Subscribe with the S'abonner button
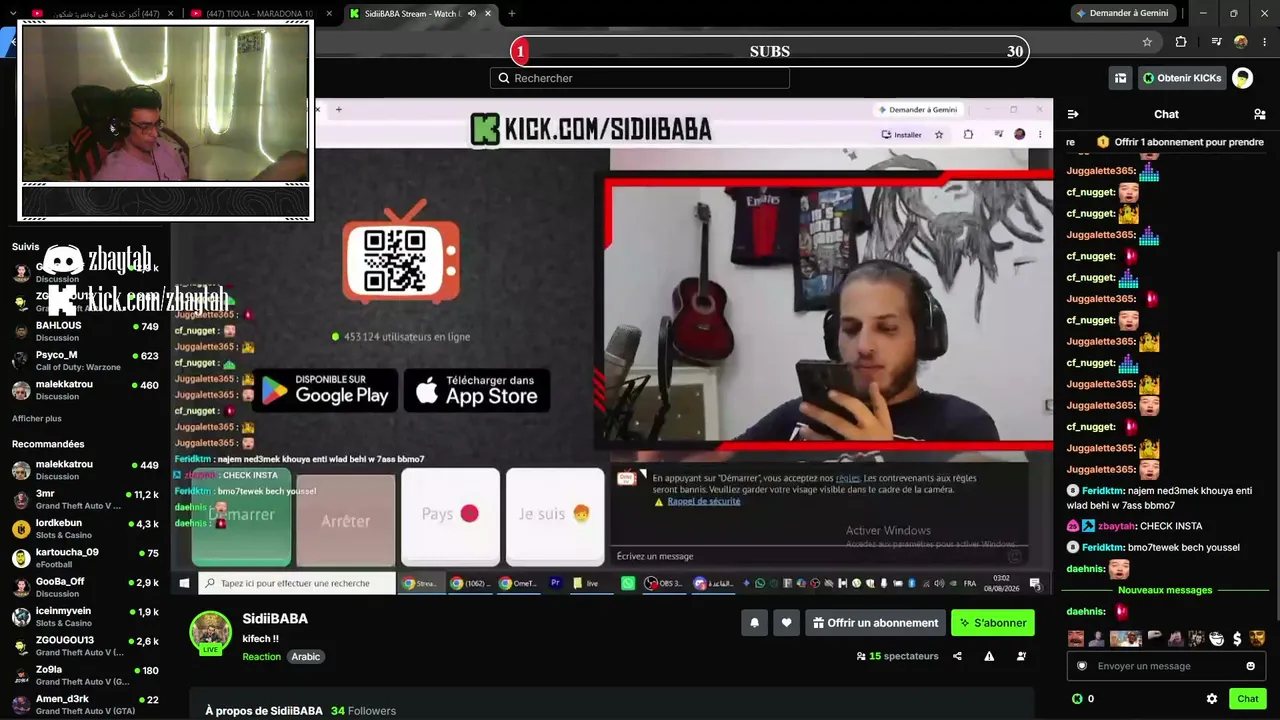This screenshot has height=720, width=1280. [993, 623]
